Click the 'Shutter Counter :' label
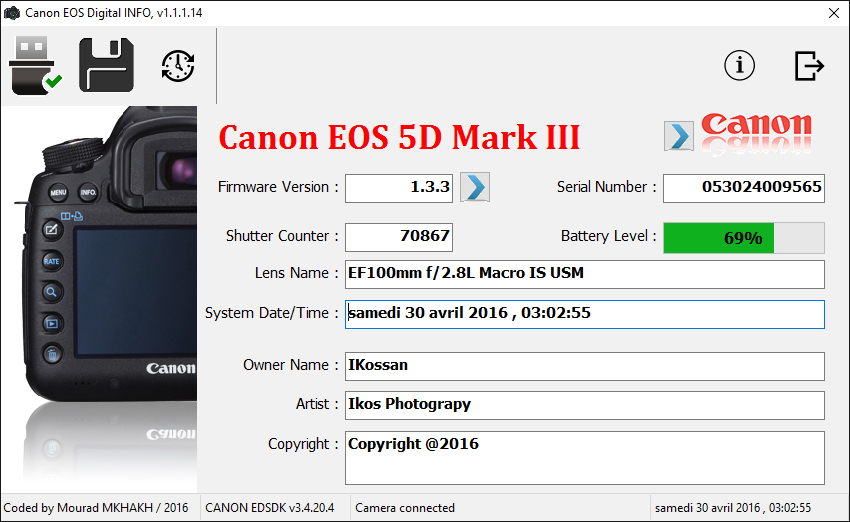Image resolution: width=850 pixels, height=522 pixels. (282, 236)
